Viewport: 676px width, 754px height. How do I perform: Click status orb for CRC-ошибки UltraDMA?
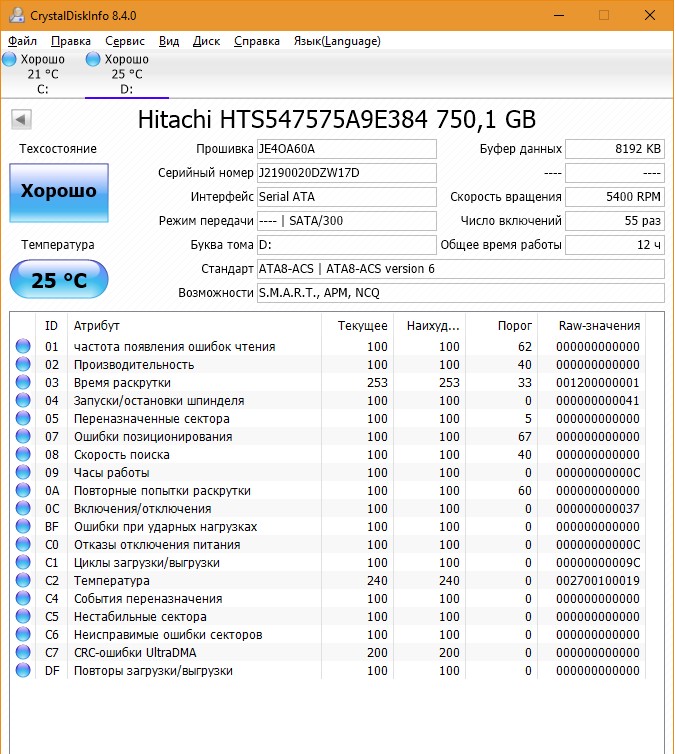tap(23, 653)
